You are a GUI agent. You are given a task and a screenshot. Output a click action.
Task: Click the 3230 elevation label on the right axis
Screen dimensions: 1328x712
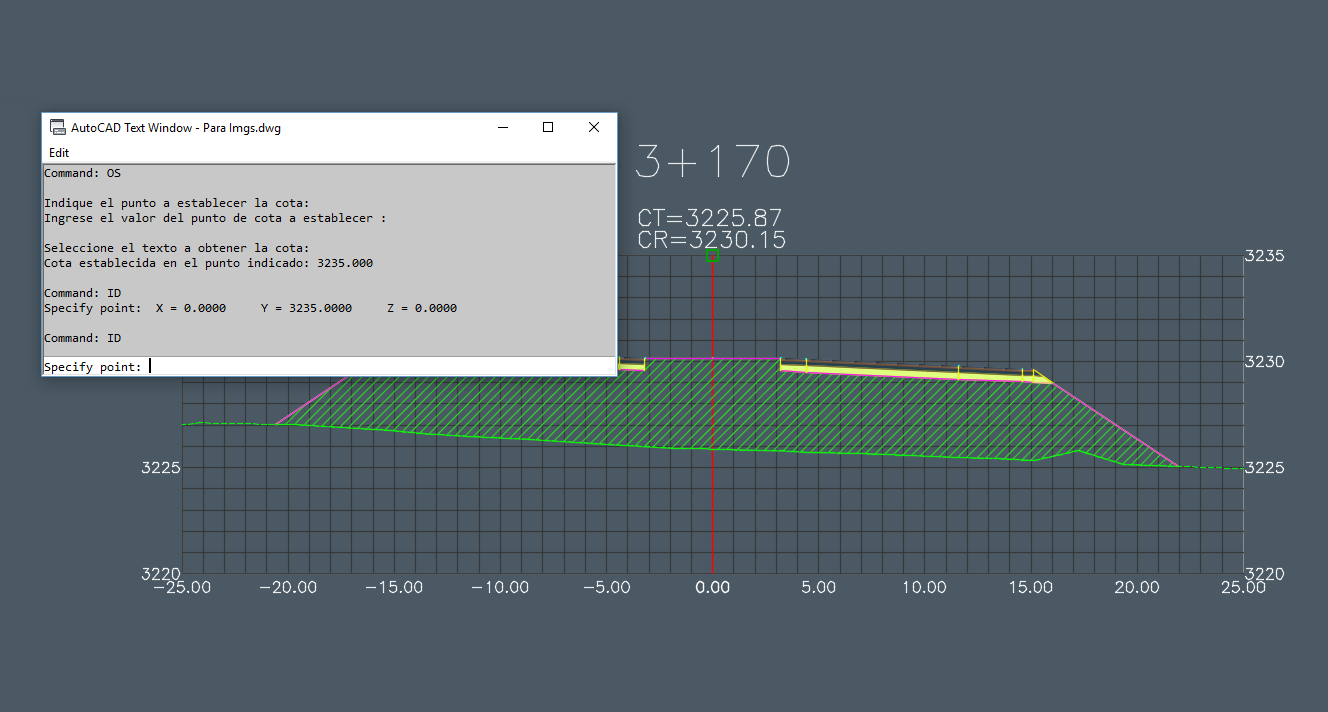(x=1263, y=362)
